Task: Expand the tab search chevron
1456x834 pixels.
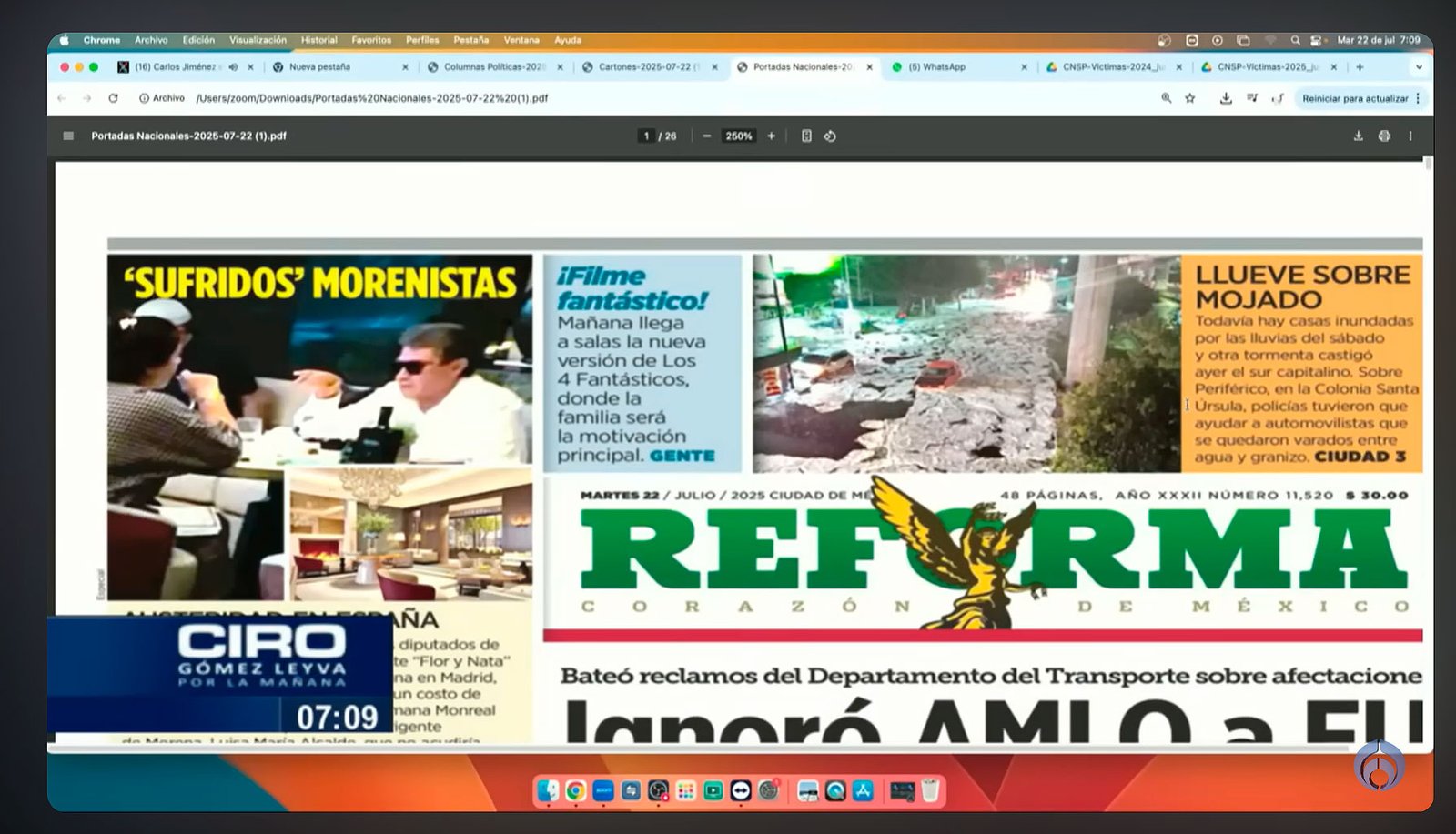Action: click(1418, 67)
